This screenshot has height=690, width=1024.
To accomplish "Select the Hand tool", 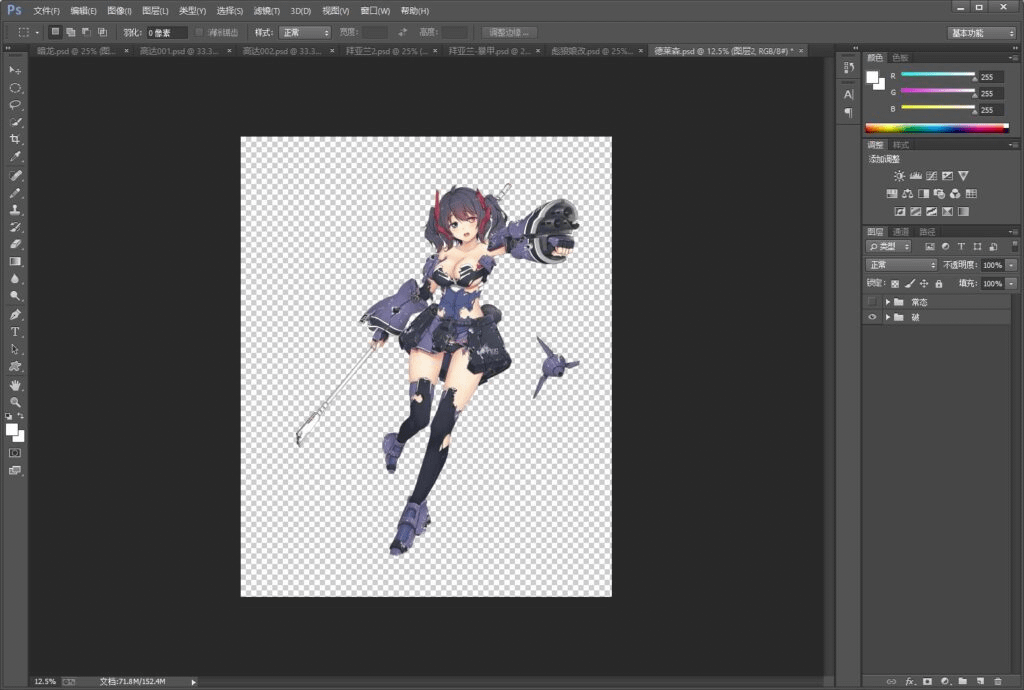I will pos(14,386).
